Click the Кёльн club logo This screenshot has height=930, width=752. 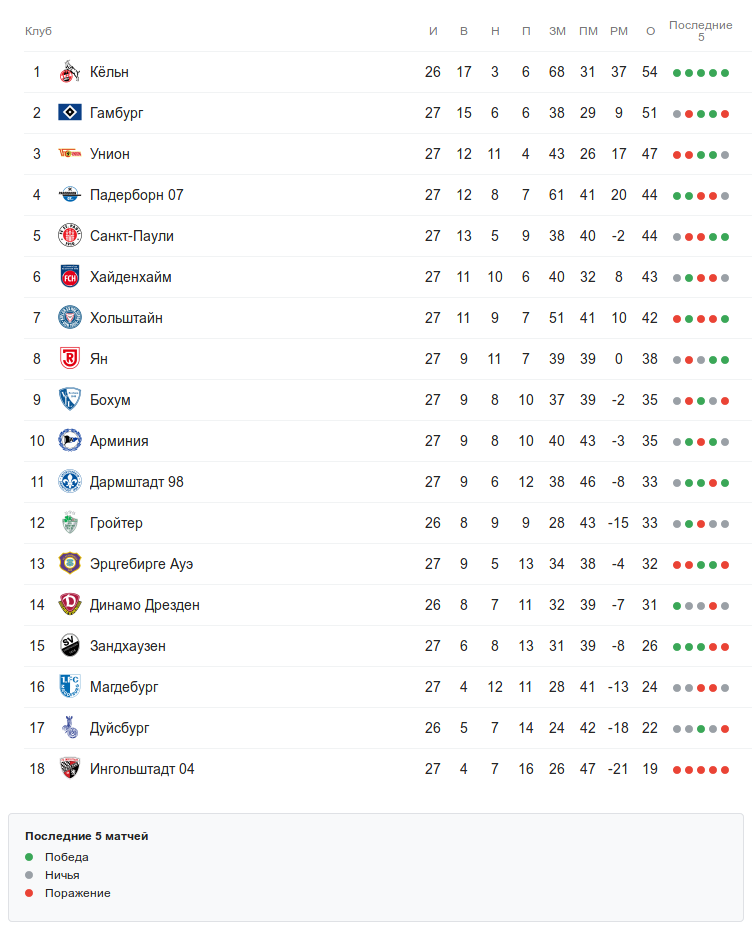(x=69, y=72)
